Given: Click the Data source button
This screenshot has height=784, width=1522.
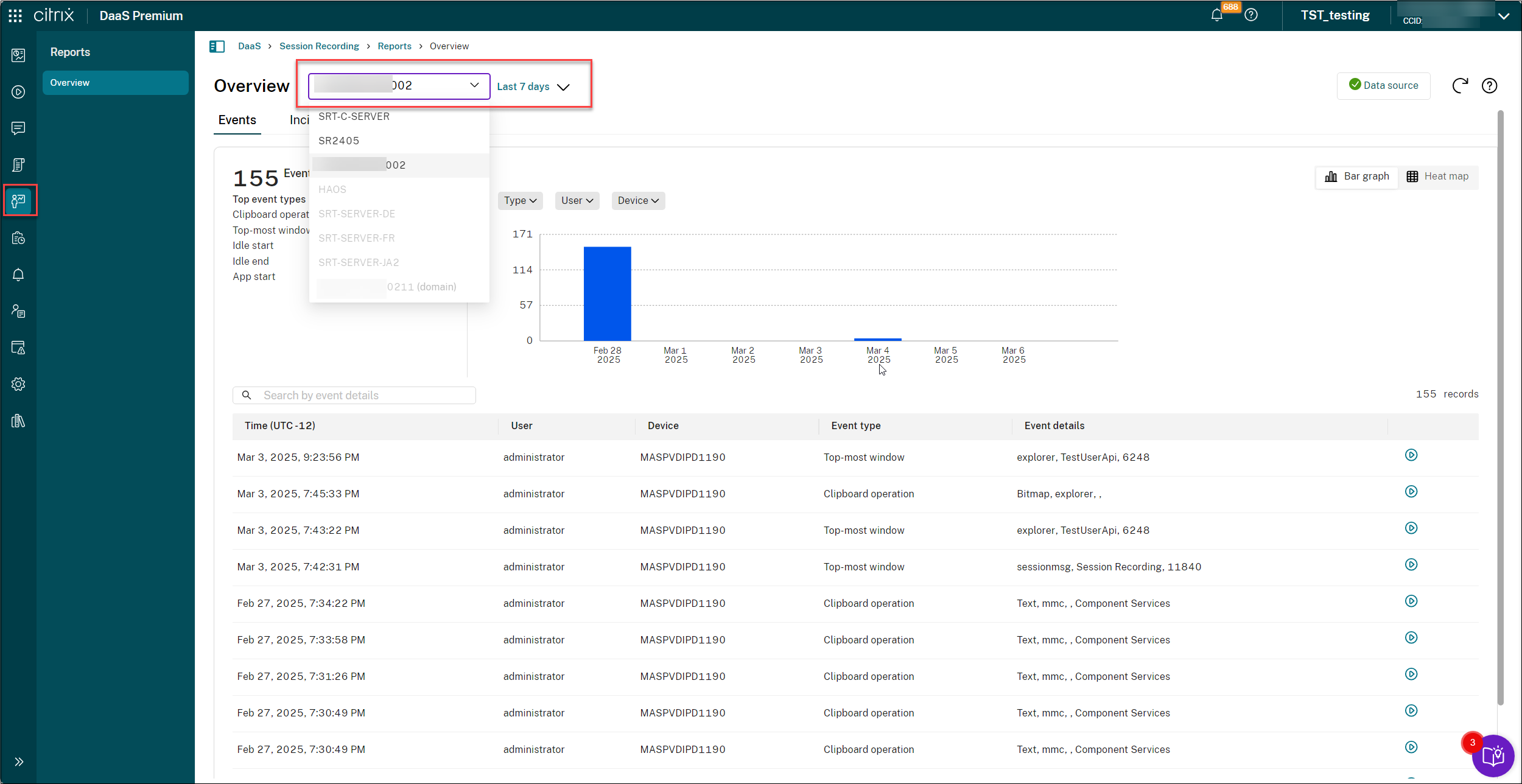Looking at the screenshot, I should (1383, 86).
